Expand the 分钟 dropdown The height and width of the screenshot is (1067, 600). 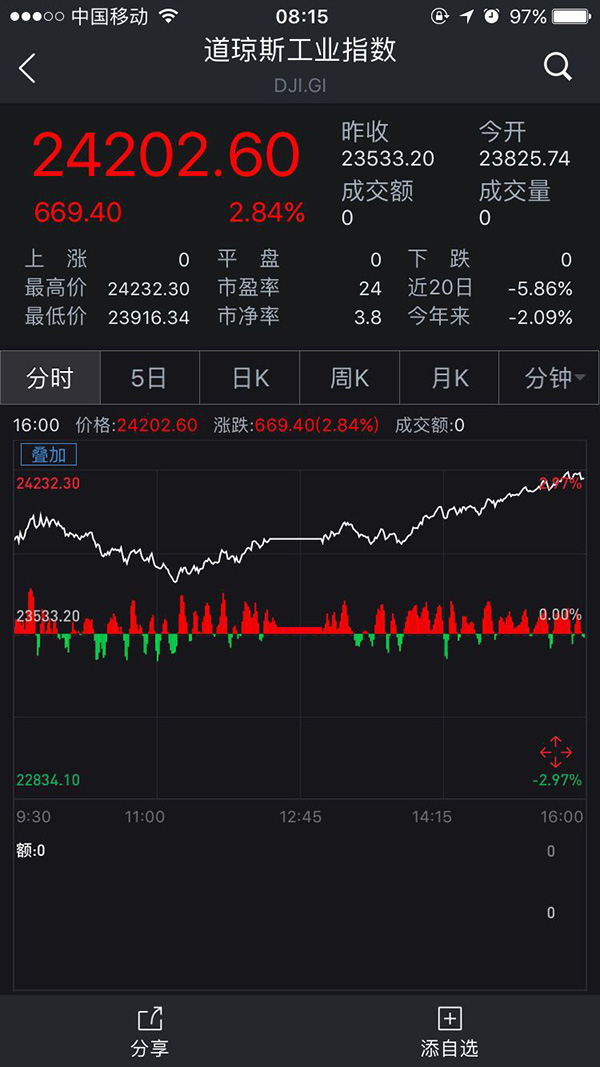pos(550,378)
